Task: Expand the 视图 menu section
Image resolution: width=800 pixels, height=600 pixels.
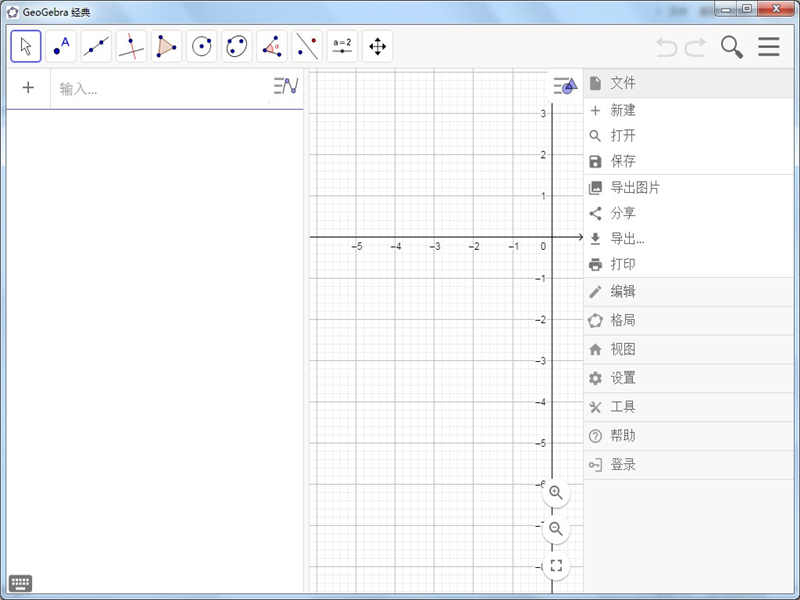Action: pyautogui.click(x=689, y=349)
